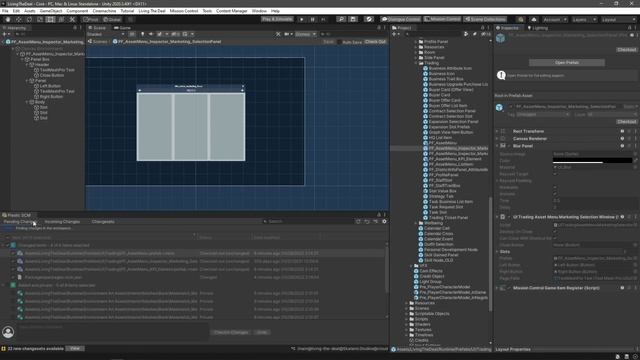Viewport: 640px width, 360px height.
Task: Toggle the active checkbox beside prefab name
Action: coord(510,107)
